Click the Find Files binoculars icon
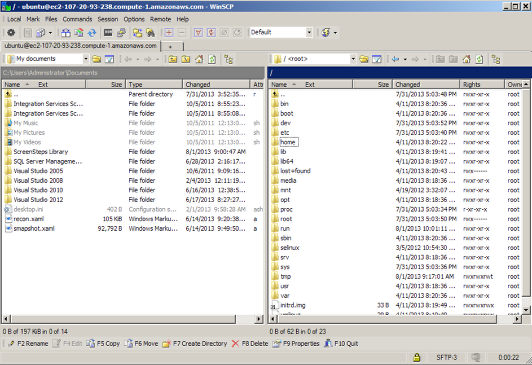 (x=150, y=33)
